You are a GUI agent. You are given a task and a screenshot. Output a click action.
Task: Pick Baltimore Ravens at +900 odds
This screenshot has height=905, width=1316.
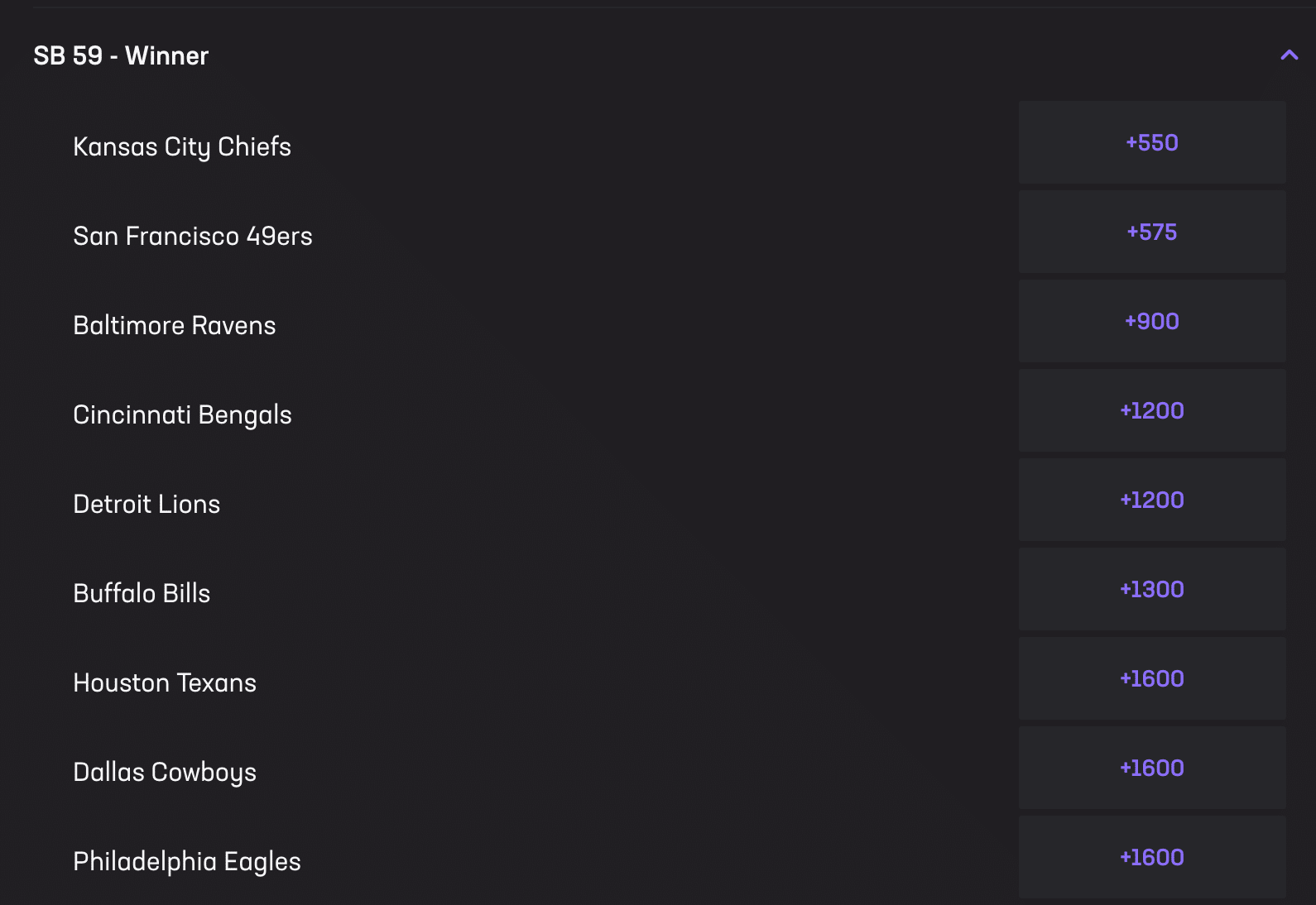click(1151, 321)
